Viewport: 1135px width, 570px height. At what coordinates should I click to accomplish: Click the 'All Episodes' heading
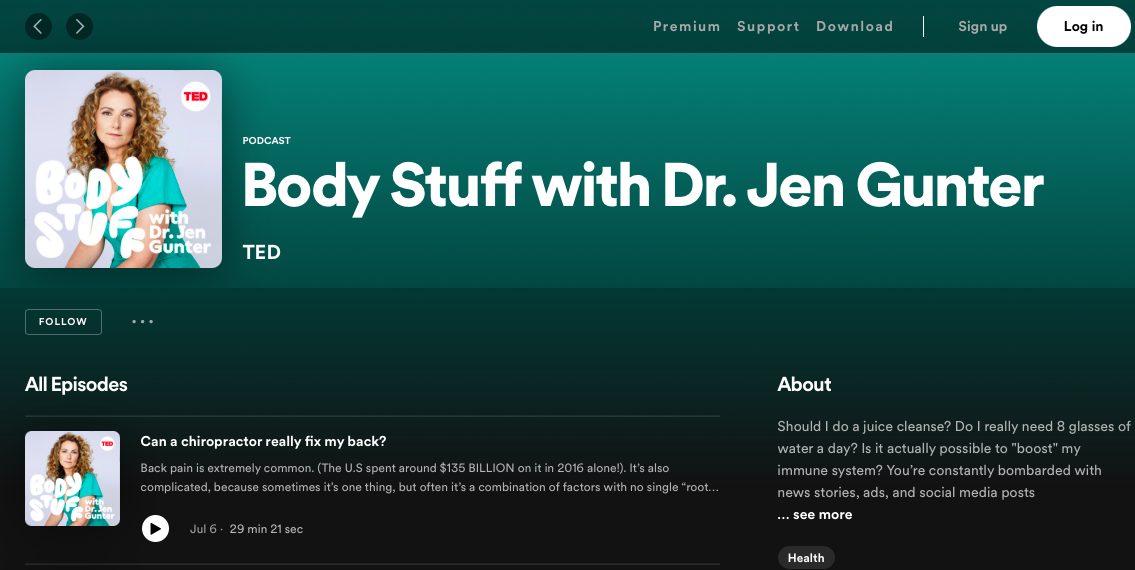(76, 384)
